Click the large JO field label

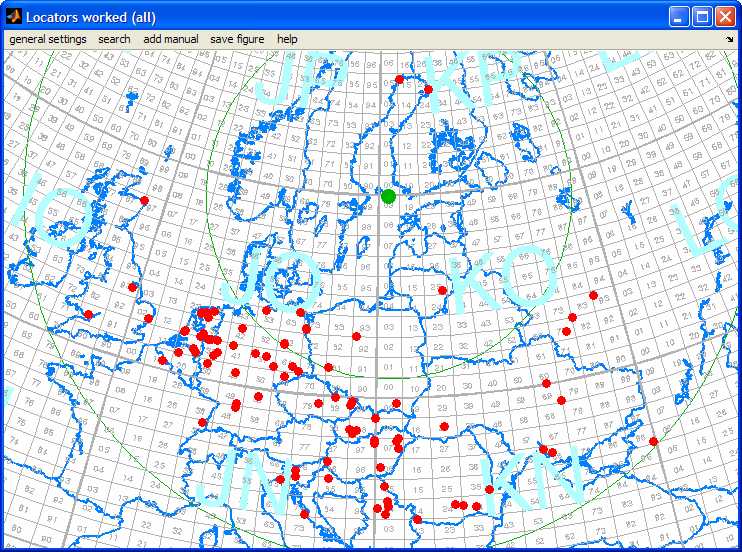(x=274, y=283)
